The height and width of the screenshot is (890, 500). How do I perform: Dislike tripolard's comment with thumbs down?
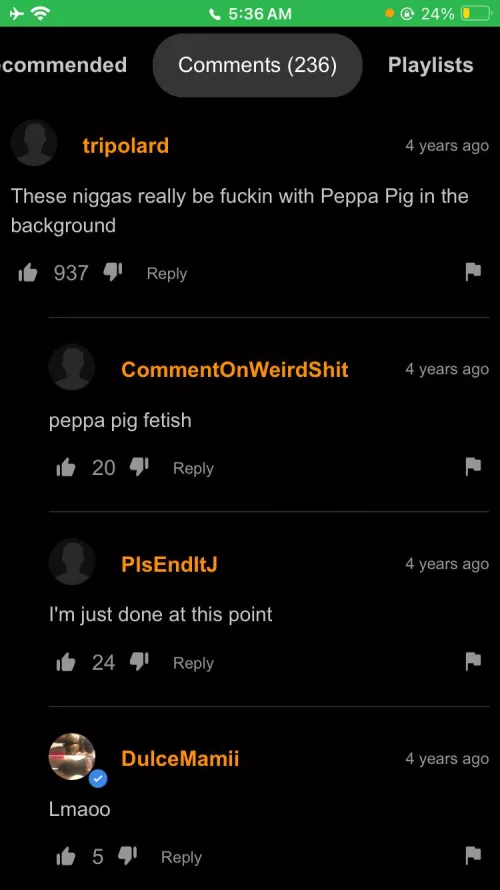click(112, 273)
